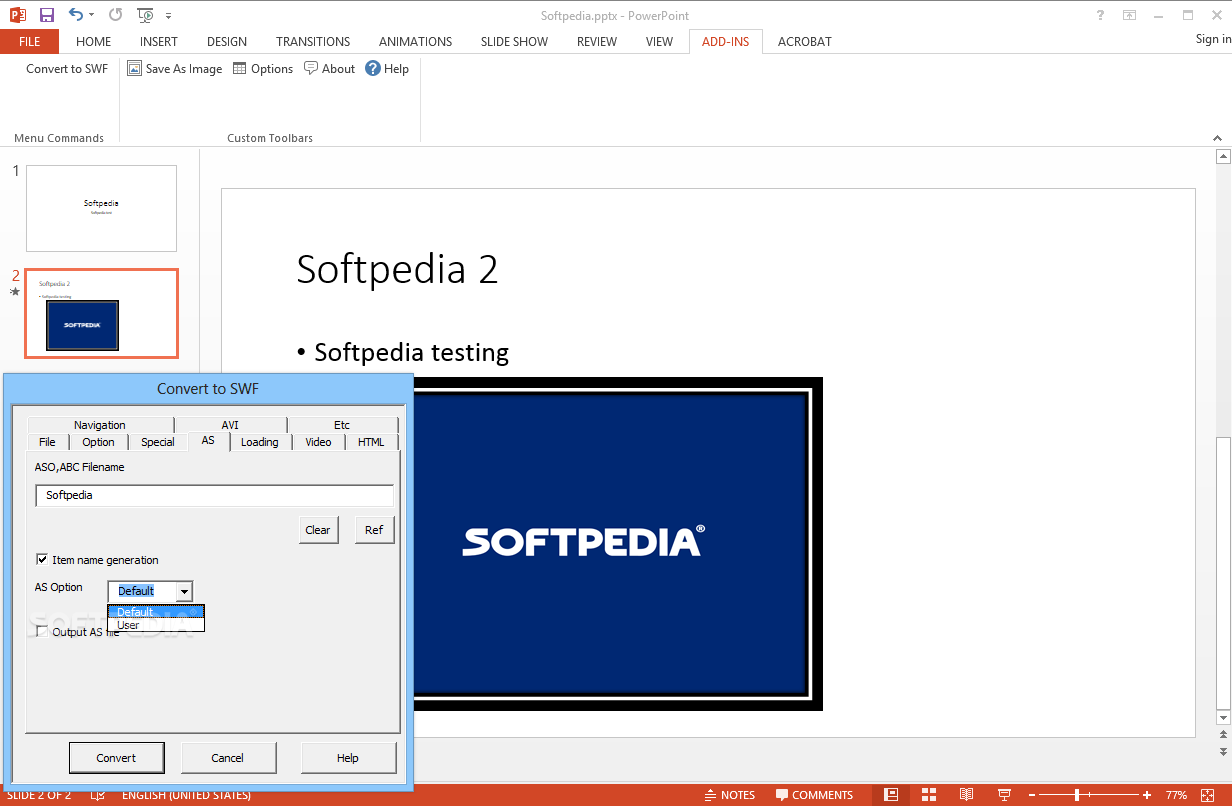This screenshot has height=806, width=1232.
Task: Start Slide Show from status bar icon
Action: click(1003, 795)
